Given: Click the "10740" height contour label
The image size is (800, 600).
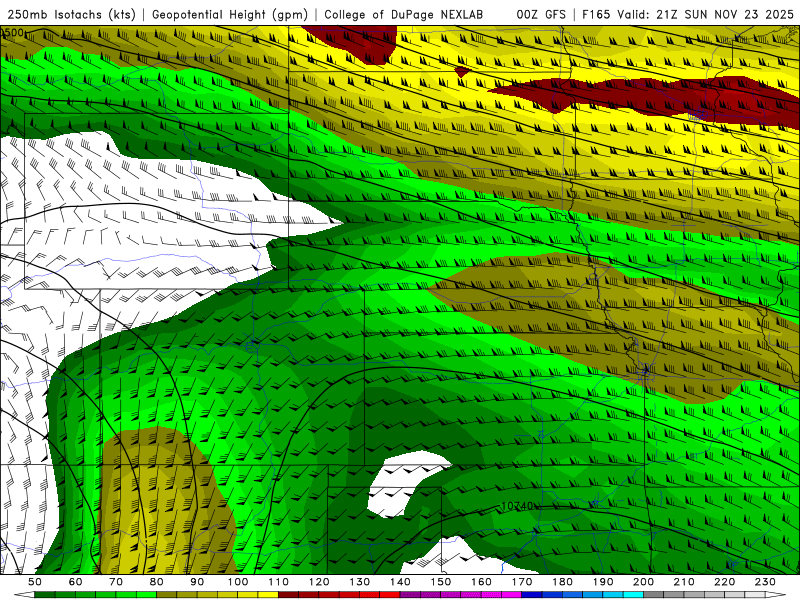Looking at the screenshot, I should point(517,506).
